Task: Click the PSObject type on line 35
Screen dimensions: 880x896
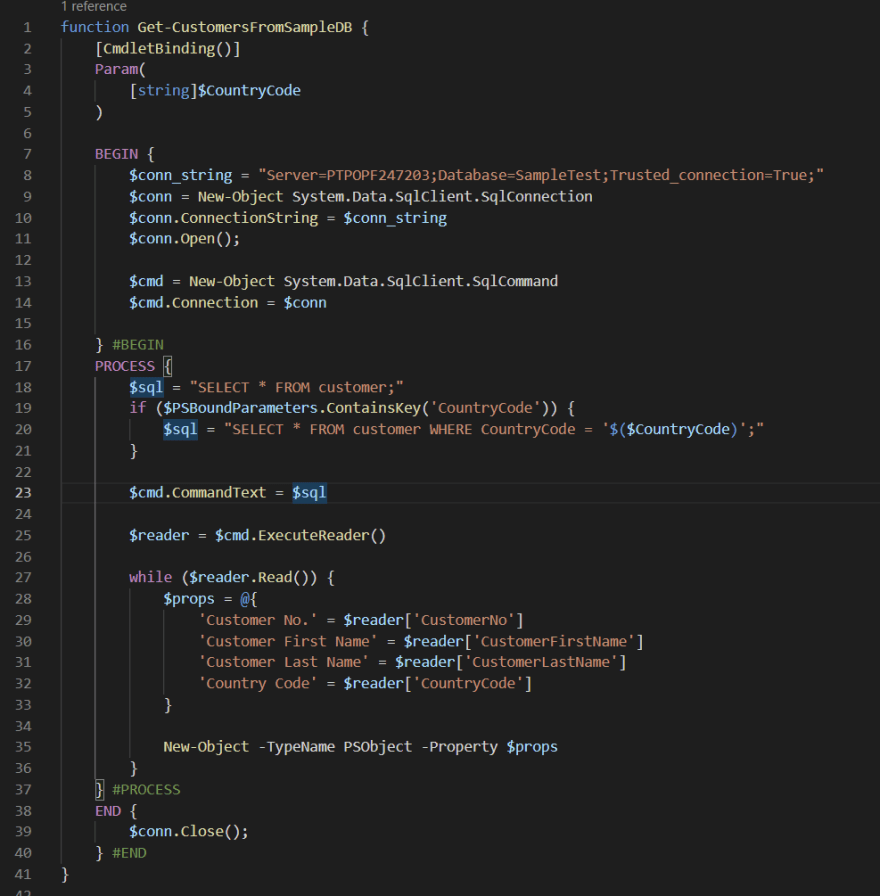Action: pos(378,747)
